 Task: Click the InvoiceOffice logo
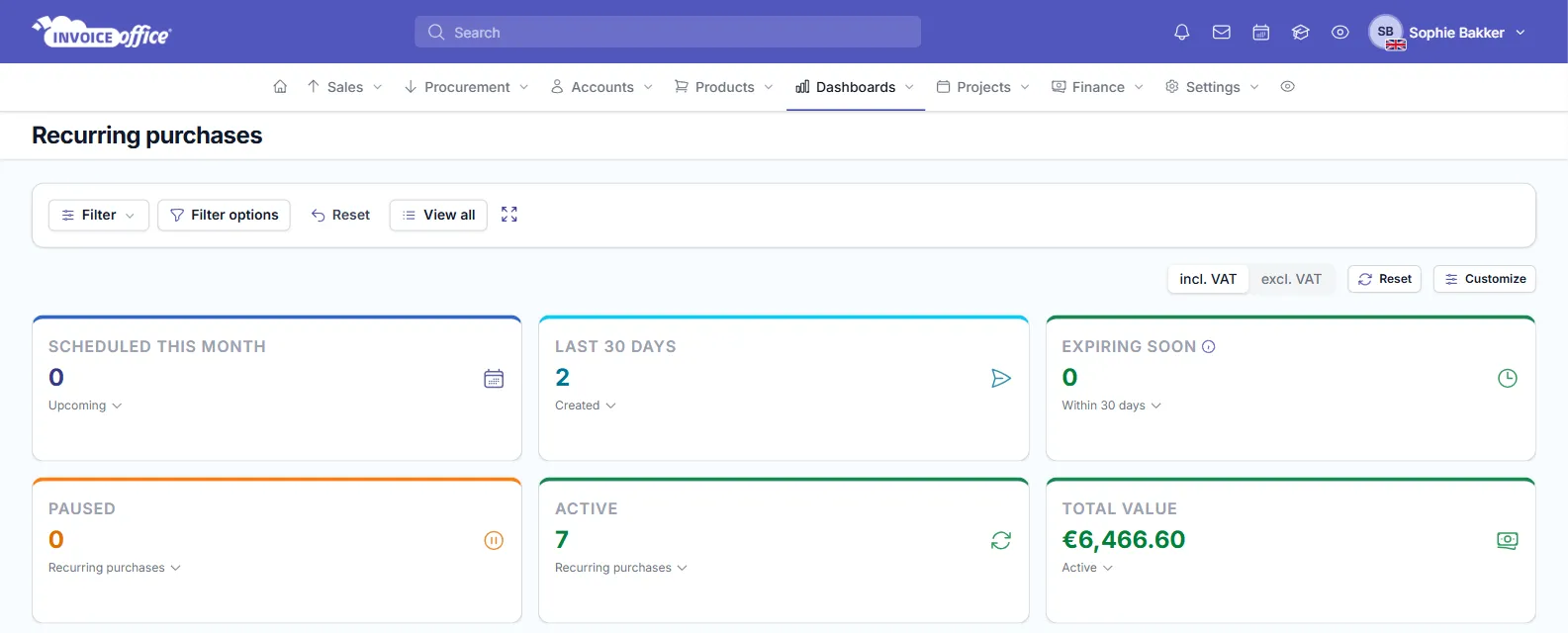102,33
